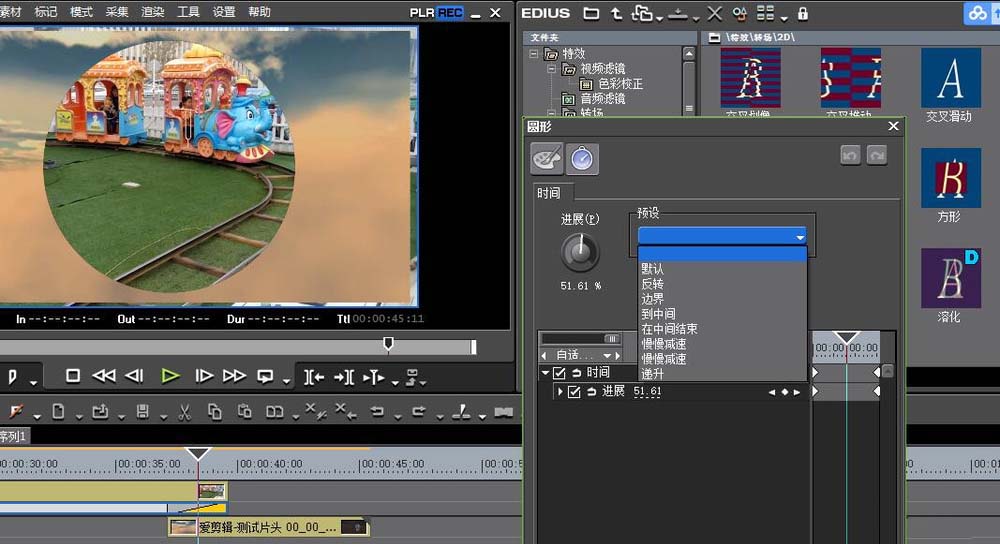Click the folder icon in EDIUS effects toolbar
This screenshot has height=544, width=1000.
[x=591, y=13]
